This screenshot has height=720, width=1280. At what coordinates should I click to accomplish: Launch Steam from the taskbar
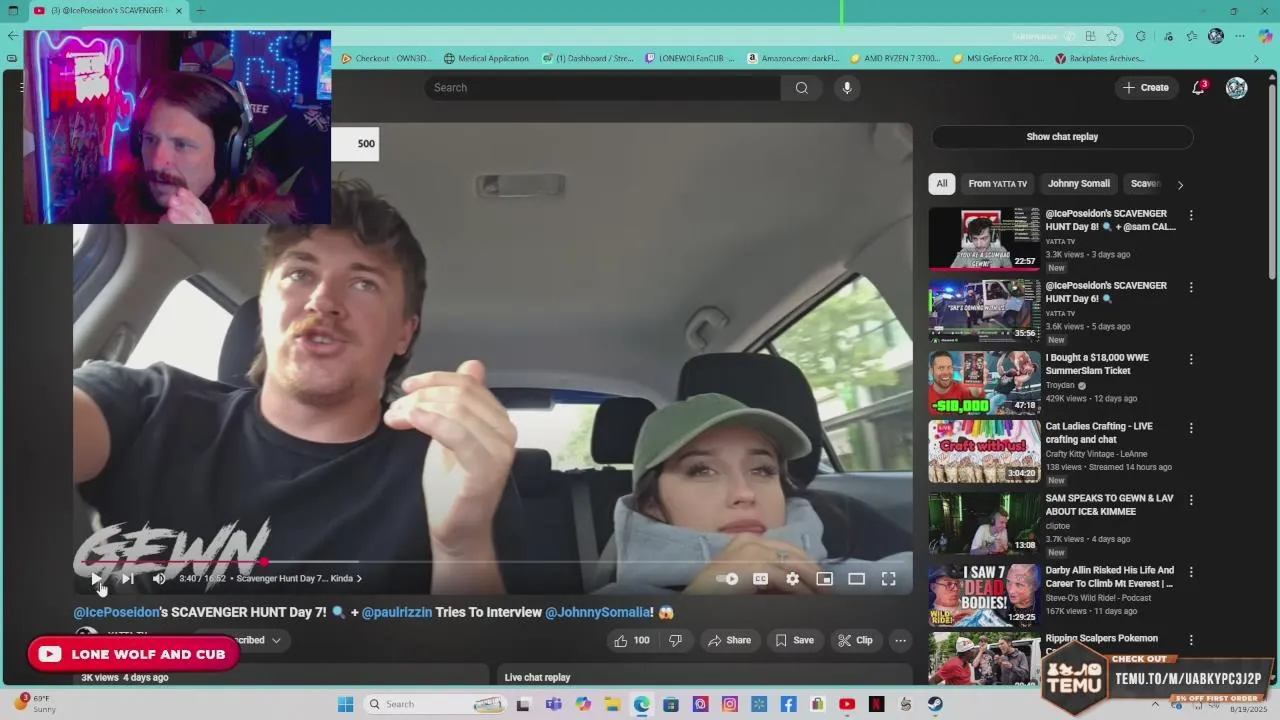click(935, 704)
